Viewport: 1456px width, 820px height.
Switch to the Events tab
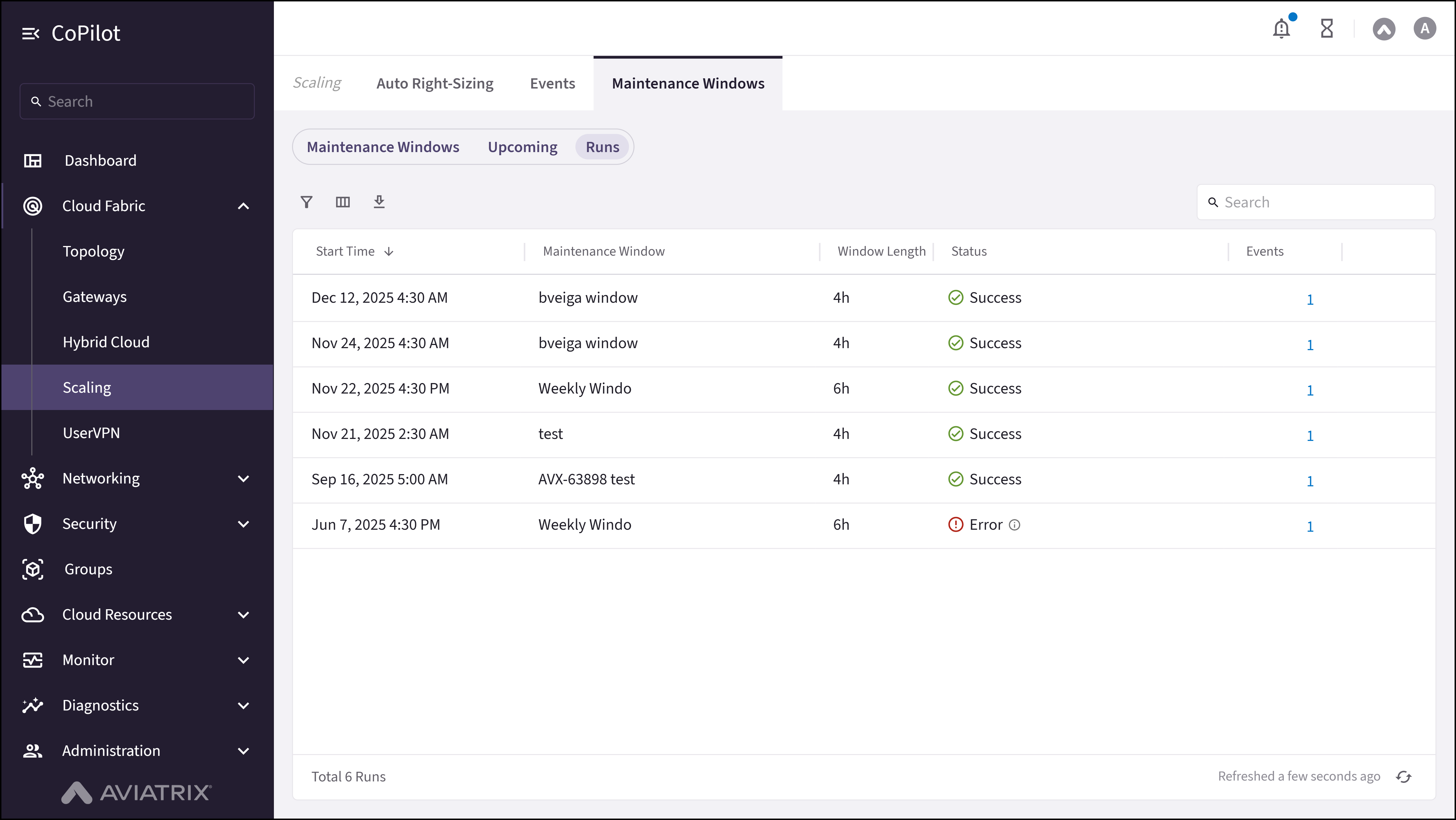tap(552, 84)
